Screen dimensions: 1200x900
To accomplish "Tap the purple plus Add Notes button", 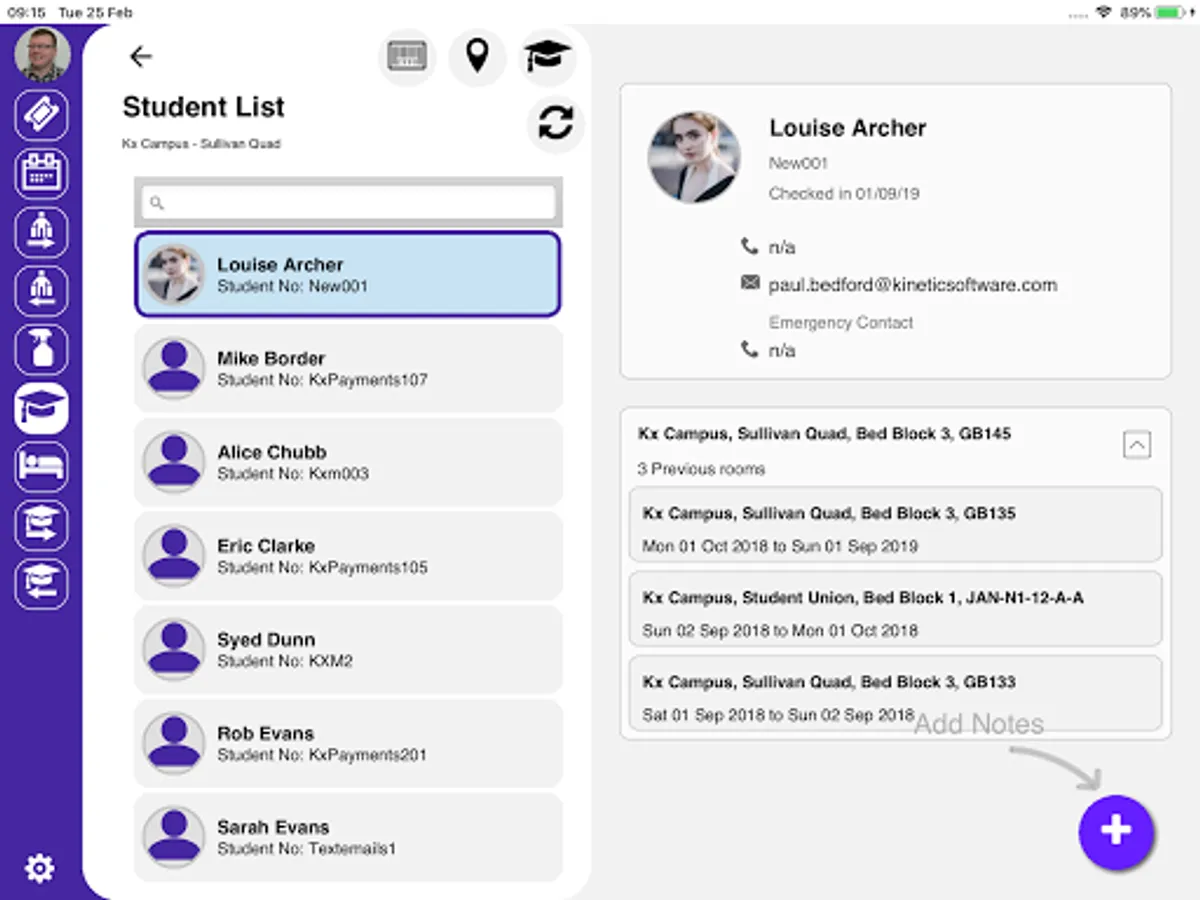I will pos(1116,831).
